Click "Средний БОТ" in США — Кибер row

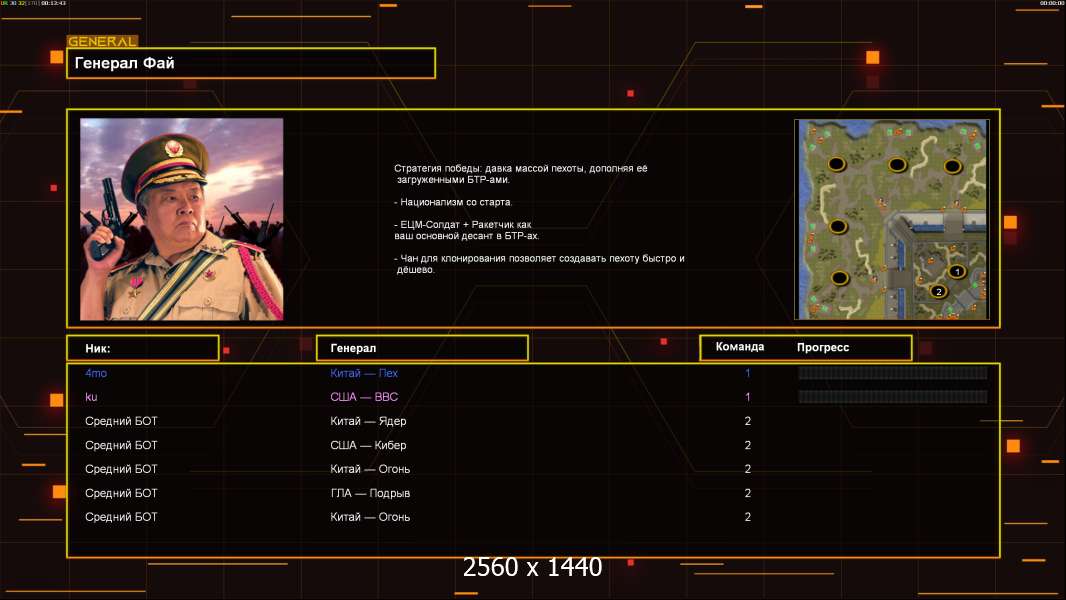tap(121, 445)
